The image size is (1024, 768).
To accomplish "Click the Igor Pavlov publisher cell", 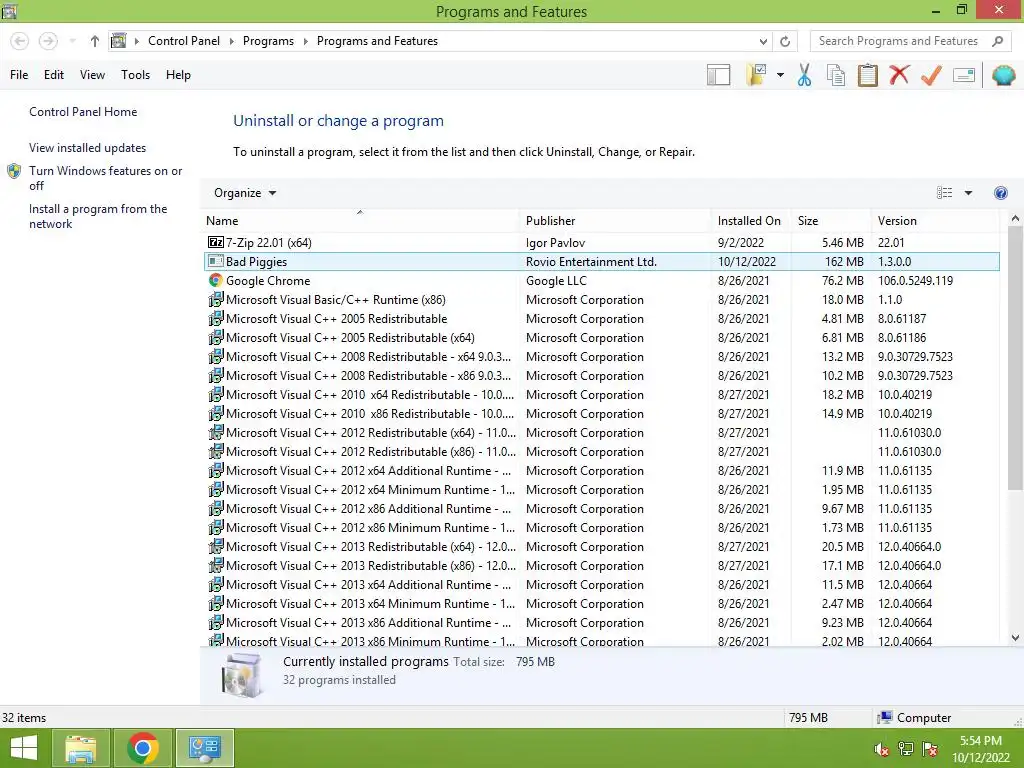I will [x=556, y=242].
